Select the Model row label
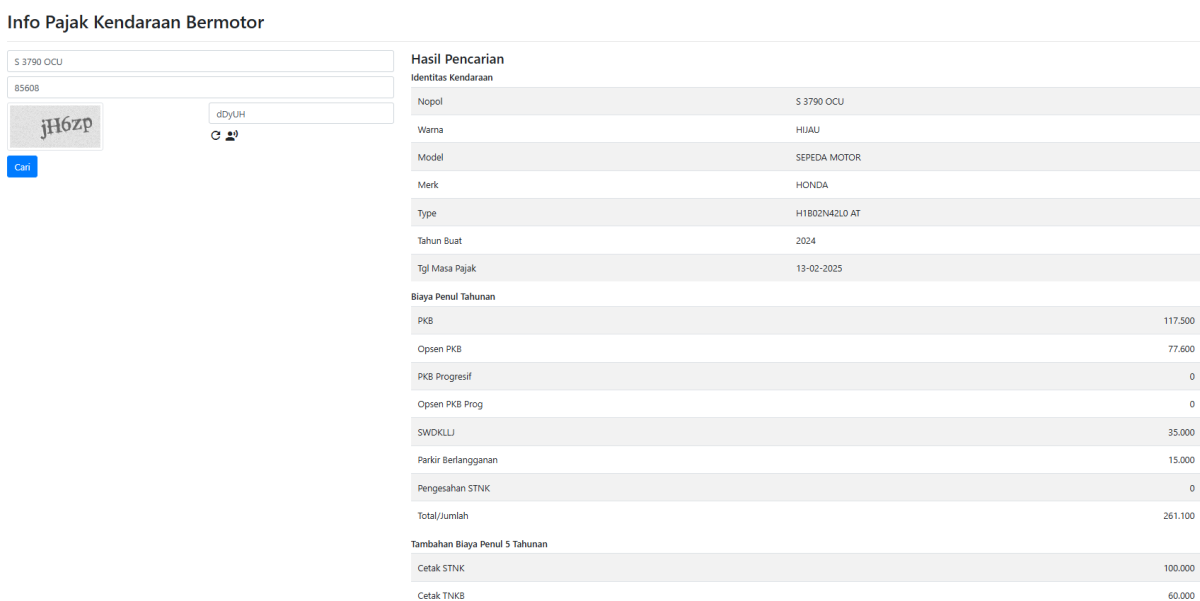This screenshot has height=601, width=1200. [430, 157]
